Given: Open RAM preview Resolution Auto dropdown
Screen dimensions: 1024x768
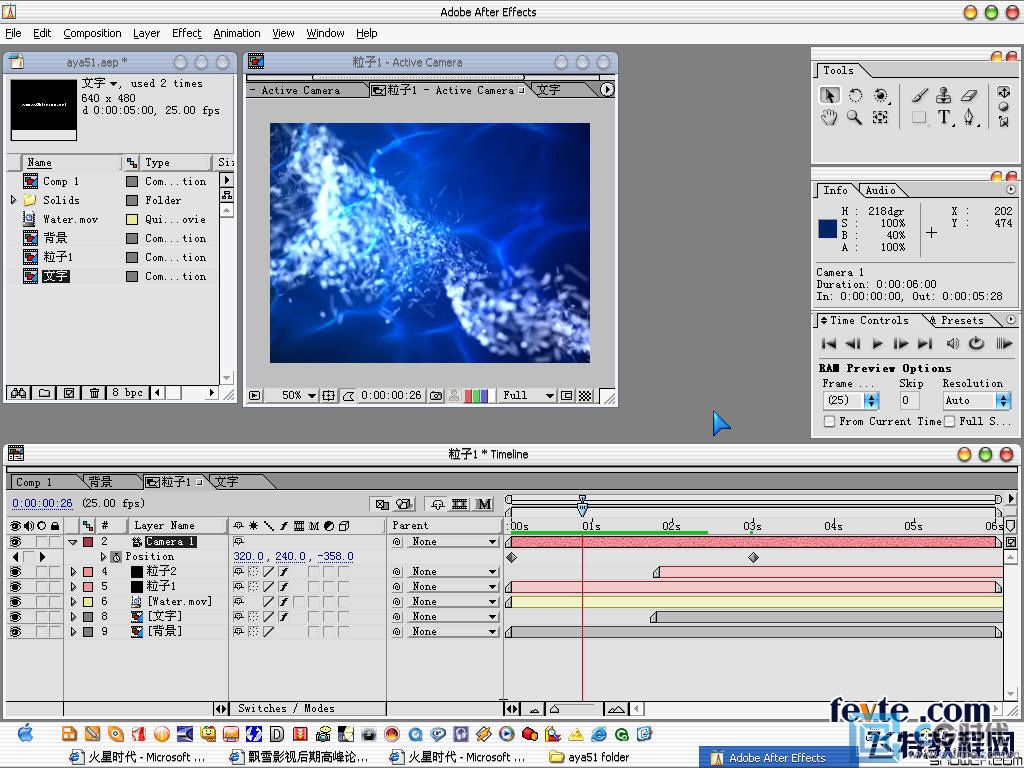Looking at the screenshot, I should (x=976, y=400).
